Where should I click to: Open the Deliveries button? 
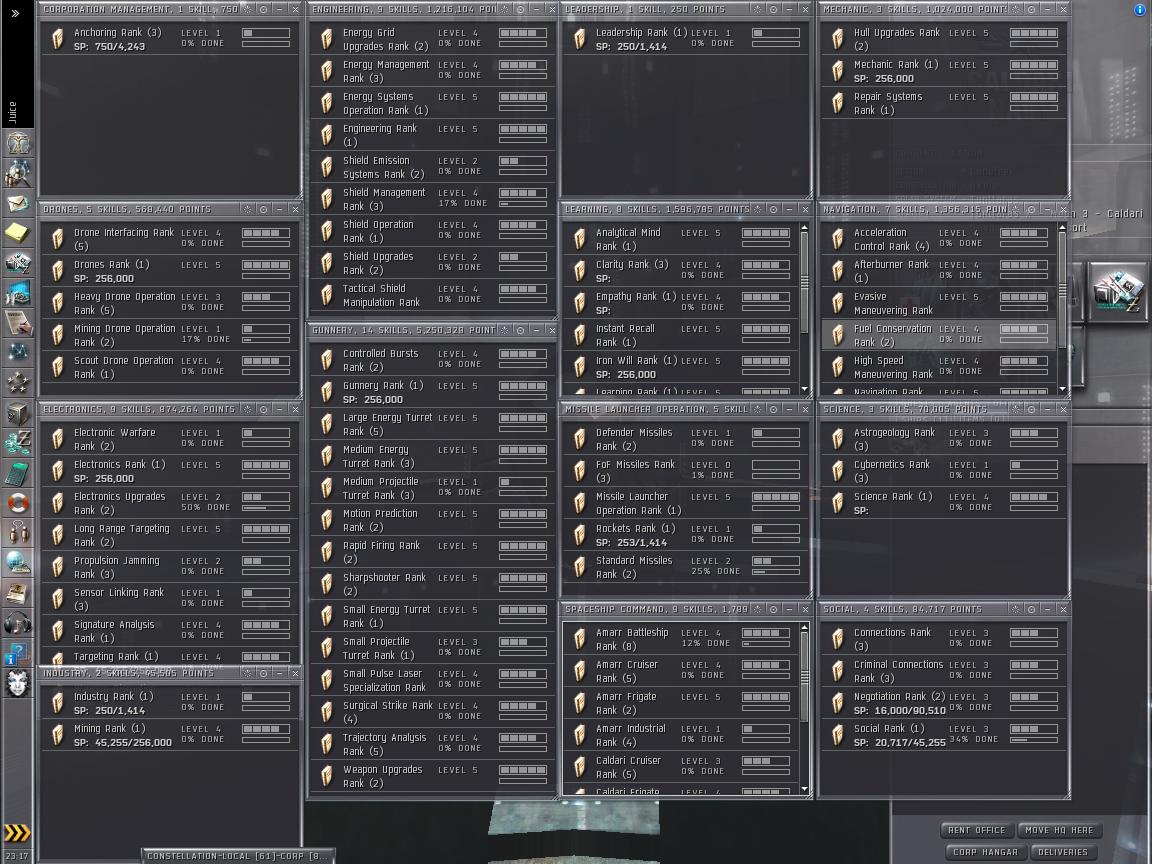1062,852
